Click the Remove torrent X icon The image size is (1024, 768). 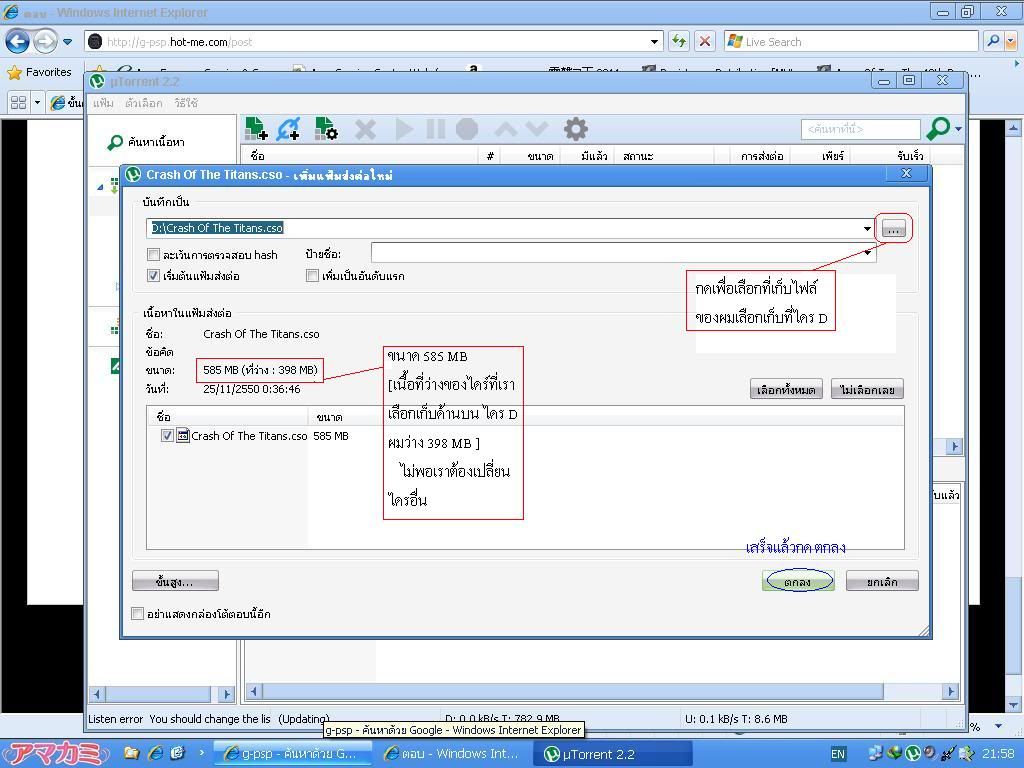click(366, 129)
